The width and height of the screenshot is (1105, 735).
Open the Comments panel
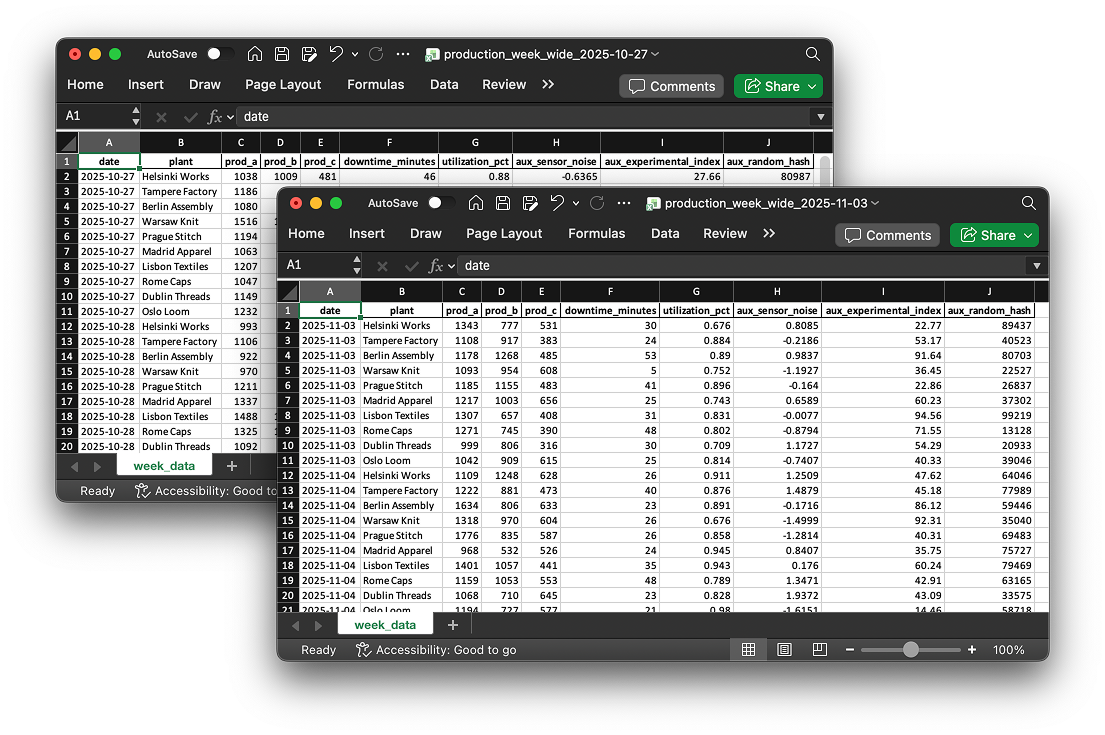886,234
